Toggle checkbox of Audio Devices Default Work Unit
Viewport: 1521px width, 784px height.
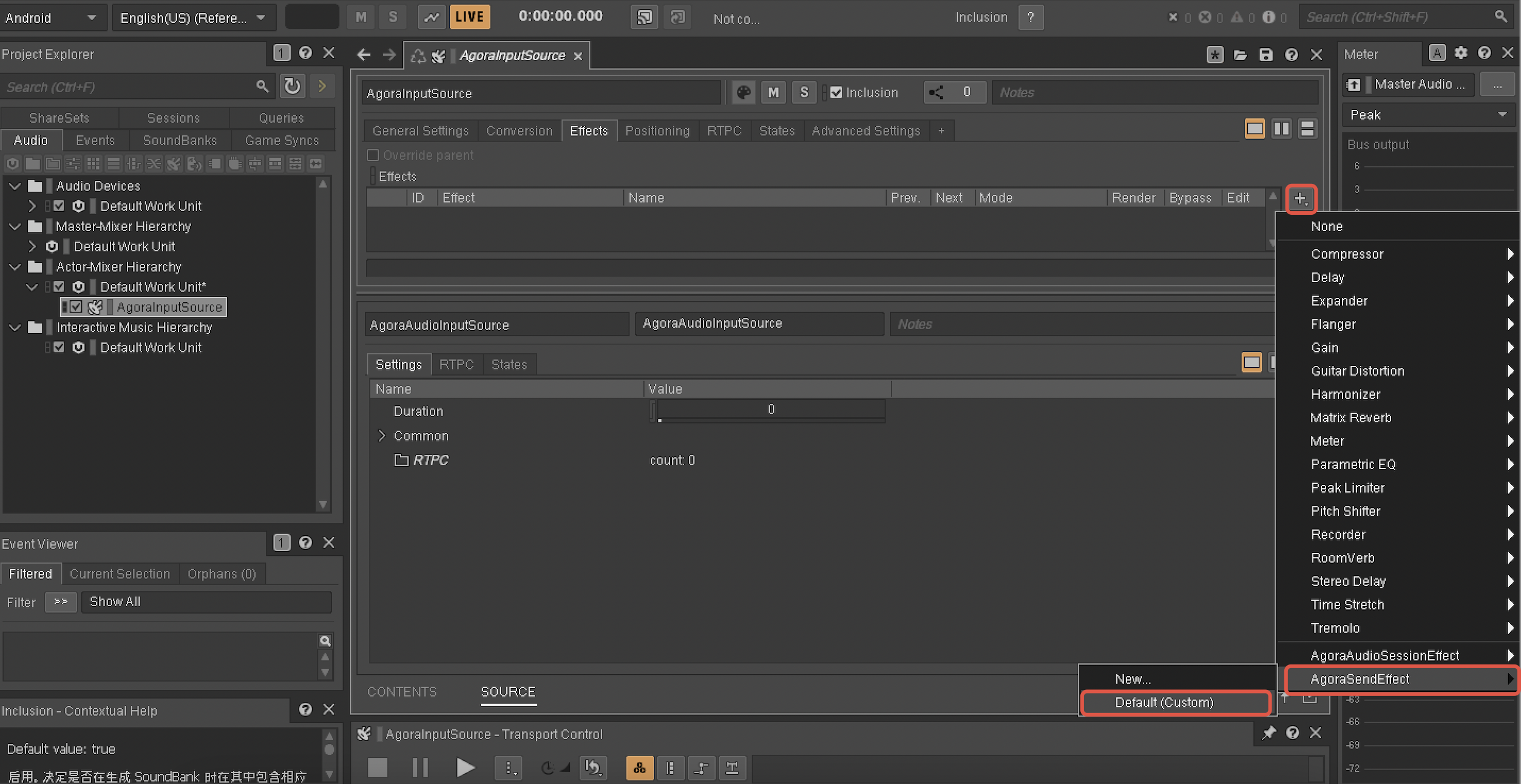(59, 206)
